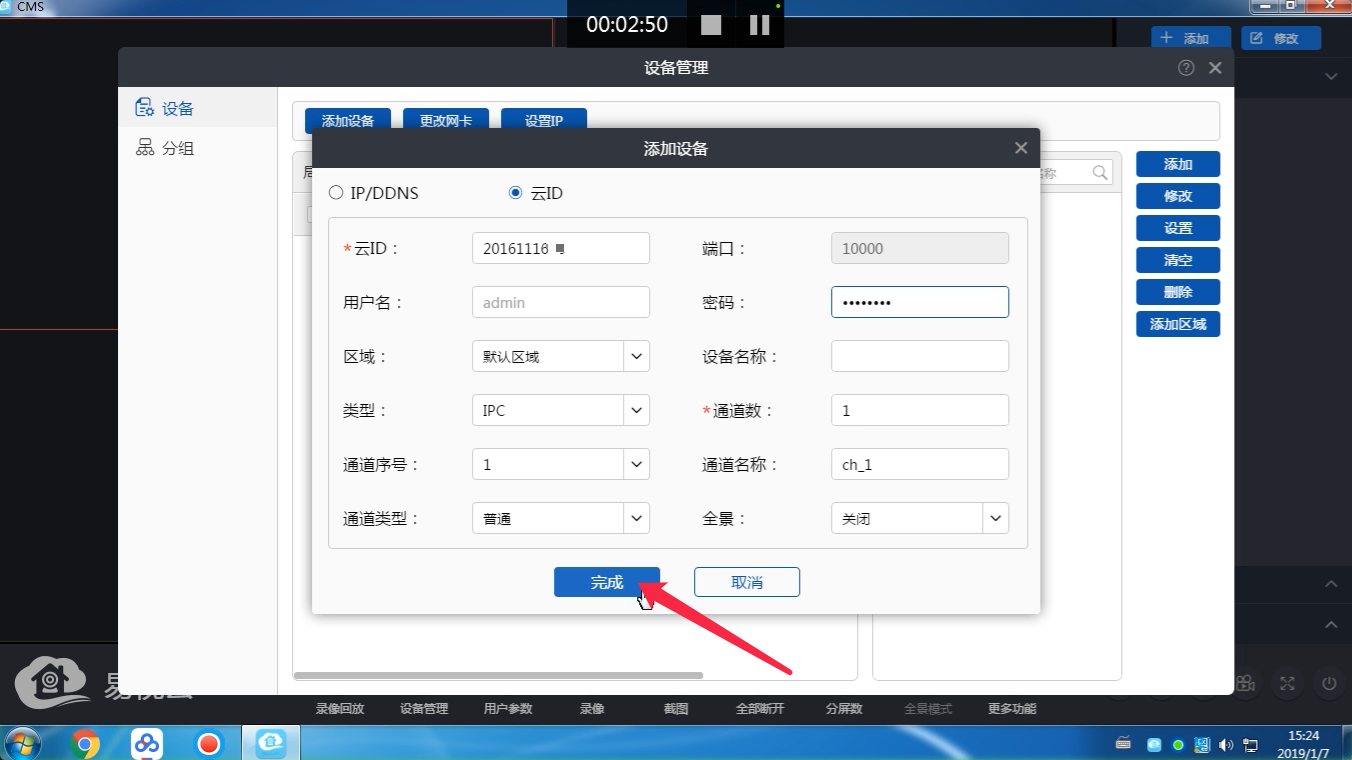This screenshot has height=760, width=1352.
Task: Click 录像 in the bottom menu
Action: [592, 709]
